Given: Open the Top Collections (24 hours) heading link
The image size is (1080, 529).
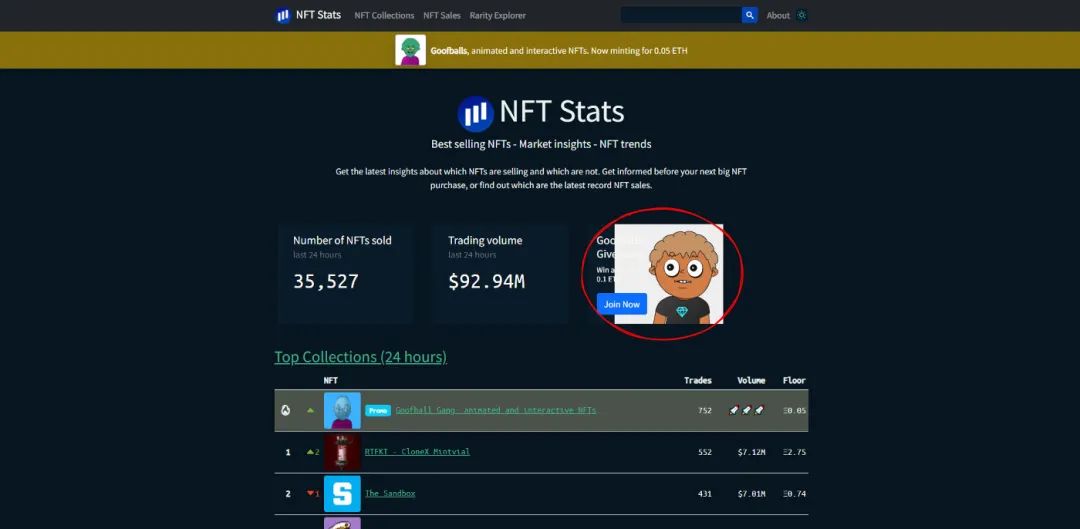Looking at the screenshot, I should coord(360,357).
